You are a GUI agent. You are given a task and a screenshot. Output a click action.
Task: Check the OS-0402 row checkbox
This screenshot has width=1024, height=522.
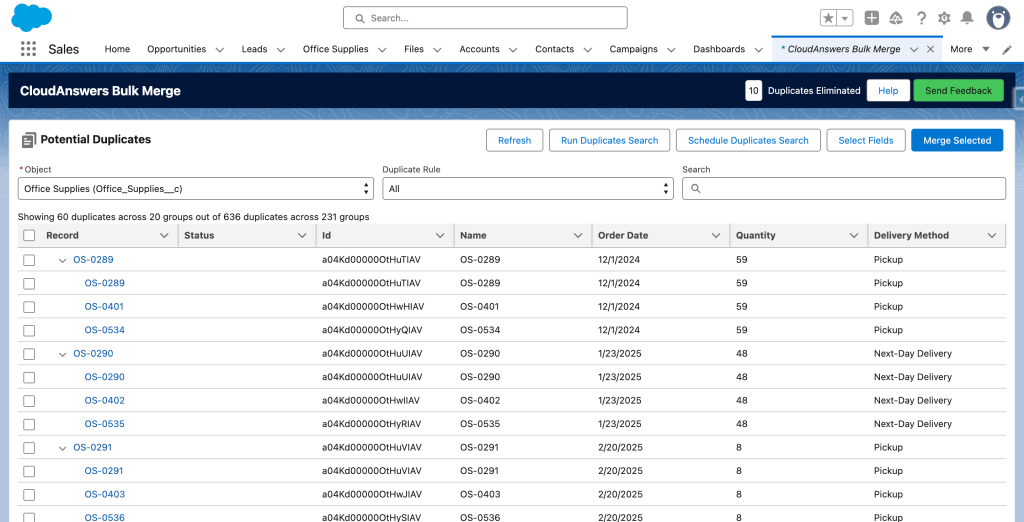(x=29, y=401)
